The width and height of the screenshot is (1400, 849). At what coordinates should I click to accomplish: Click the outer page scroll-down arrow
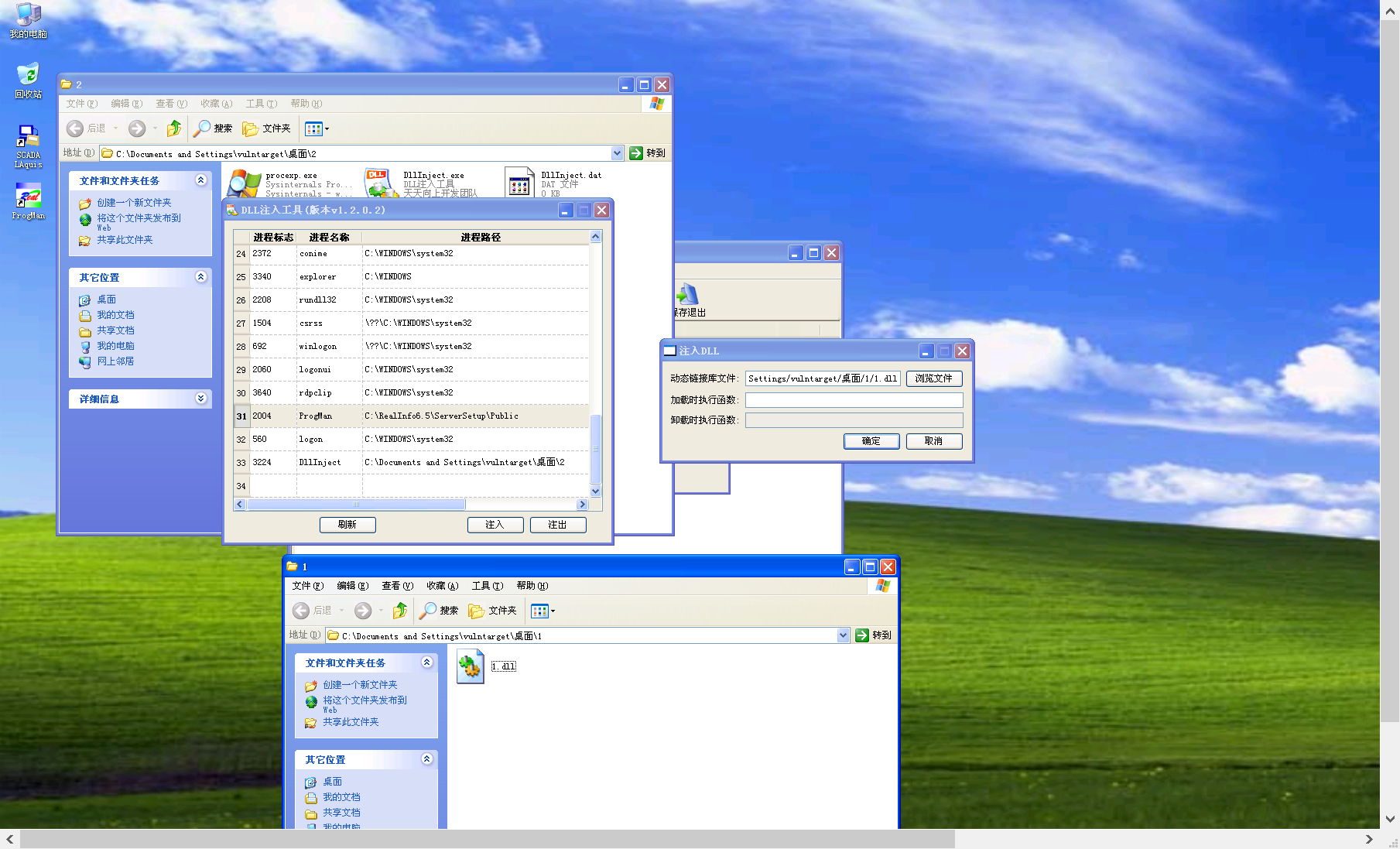[x=1390, y=819]
